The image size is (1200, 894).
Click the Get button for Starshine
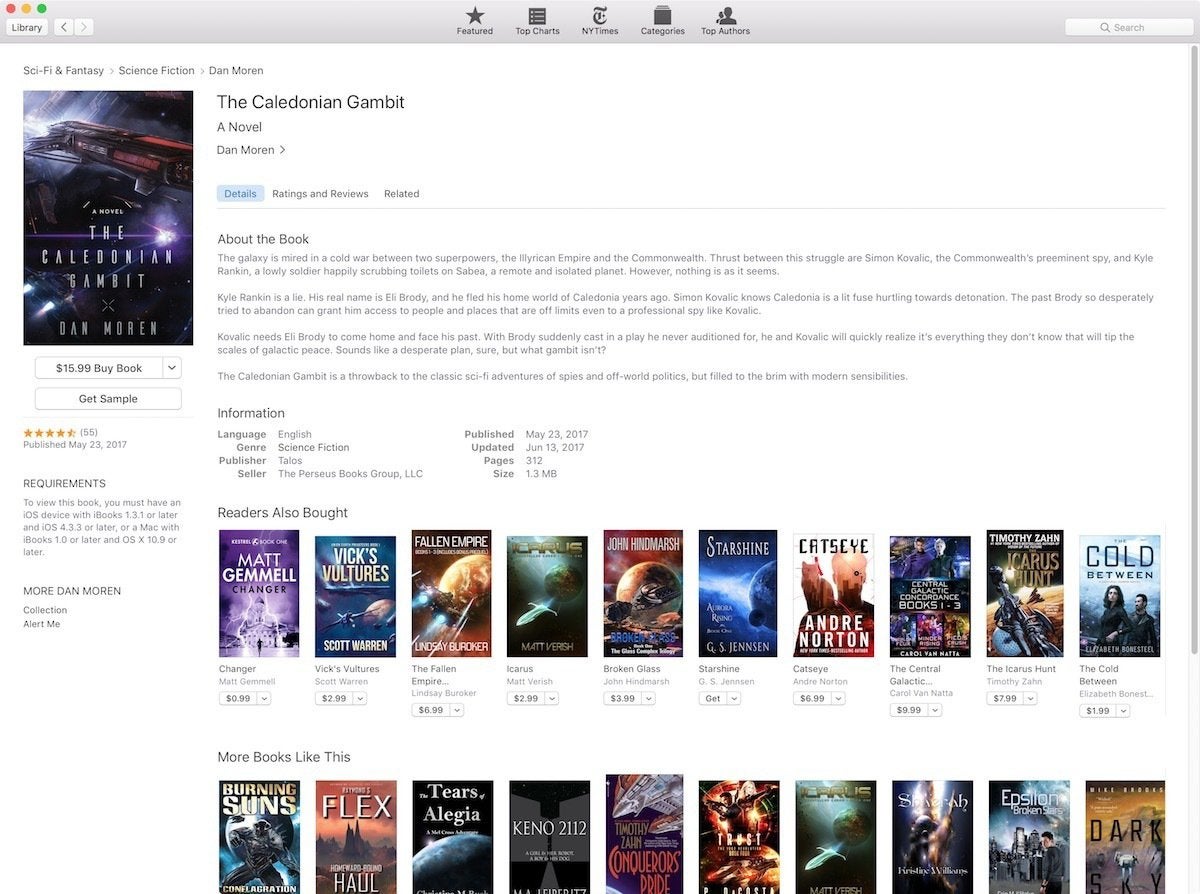pyautogui.click(x=713, y=698)
